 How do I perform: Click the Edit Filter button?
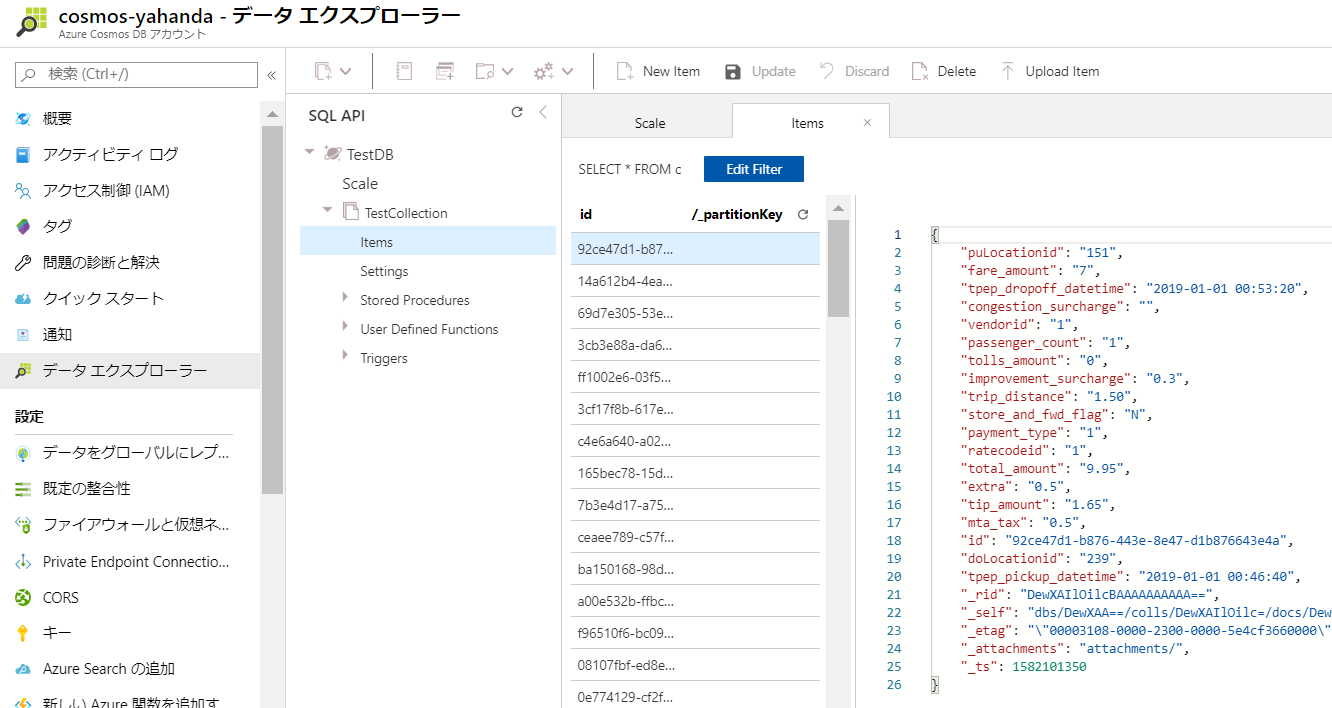(x=753, y=169)
